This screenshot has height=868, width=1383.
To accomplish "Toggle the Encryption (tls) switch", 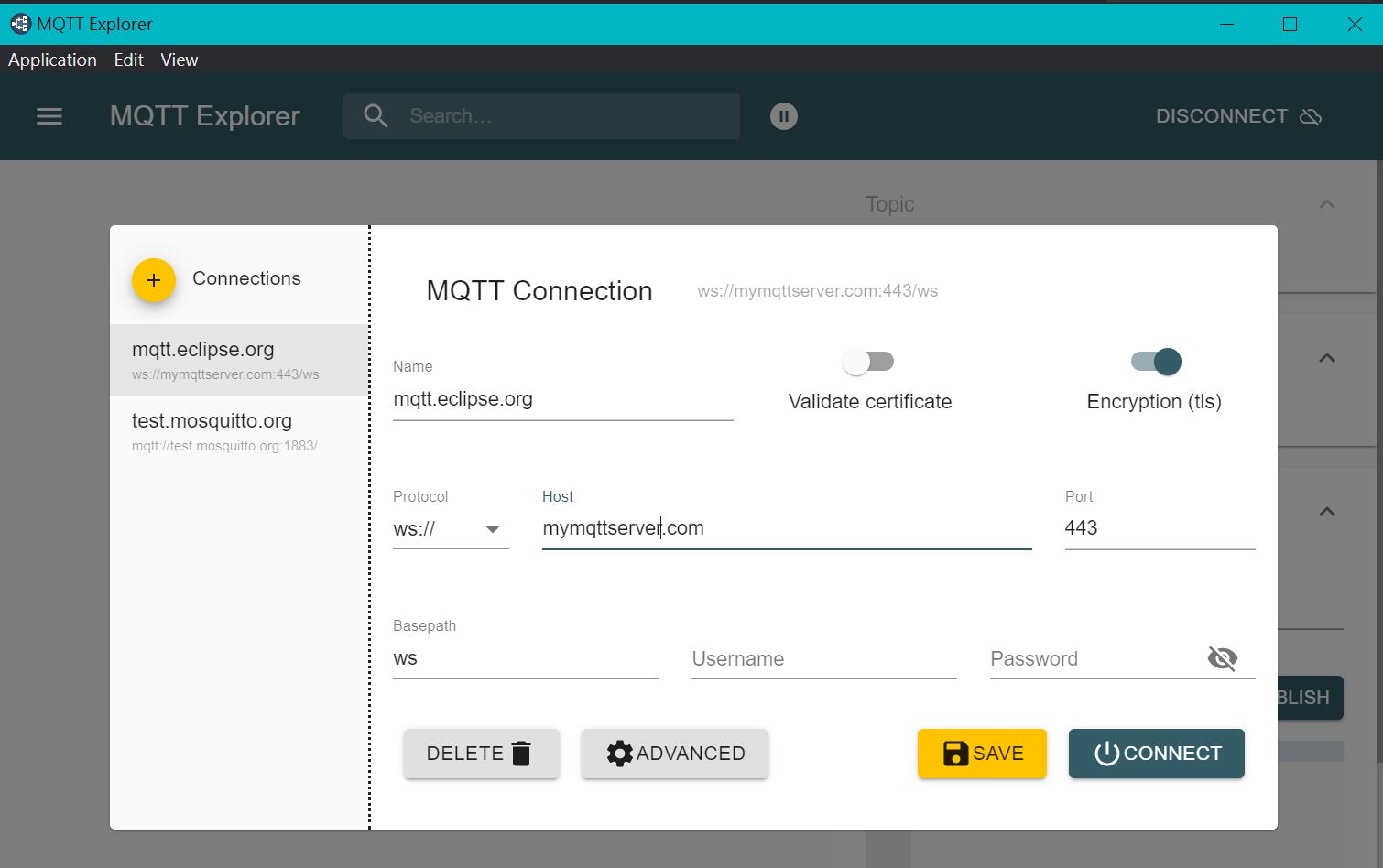I will click(x=1156, y=362).
